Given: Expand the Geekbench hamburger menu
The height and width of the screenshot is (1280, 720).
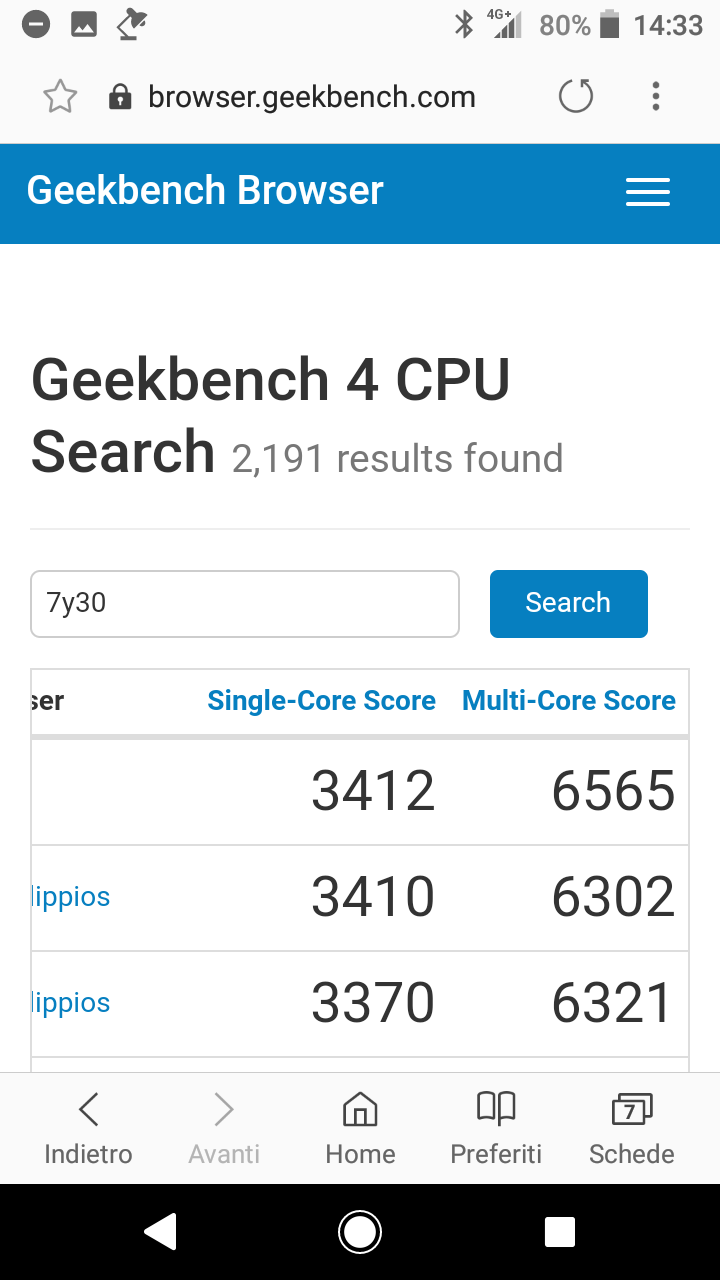Looking at the screenshot, I should [648, 193].
